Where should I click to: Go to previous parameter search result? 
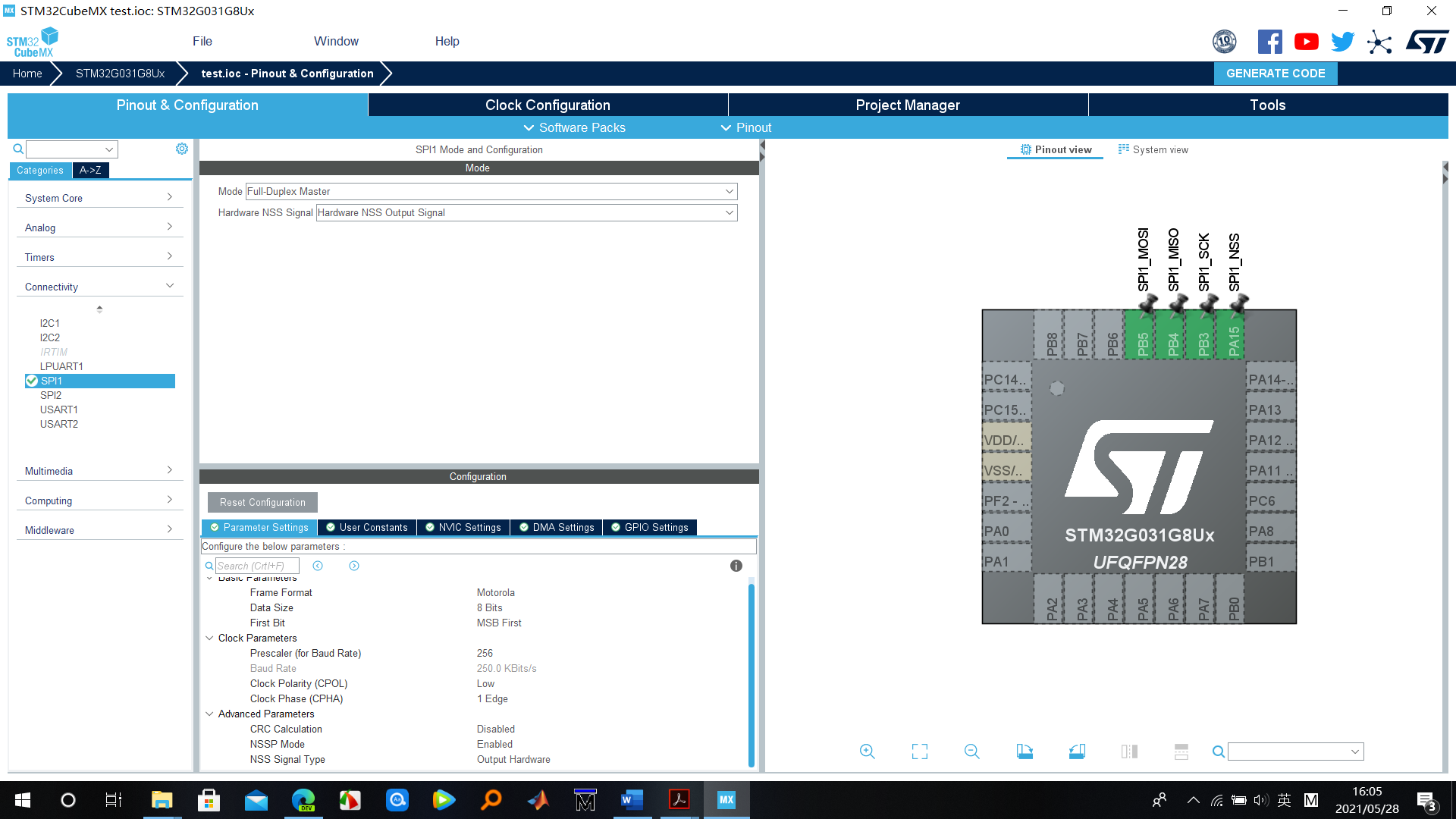pos(318,566)
